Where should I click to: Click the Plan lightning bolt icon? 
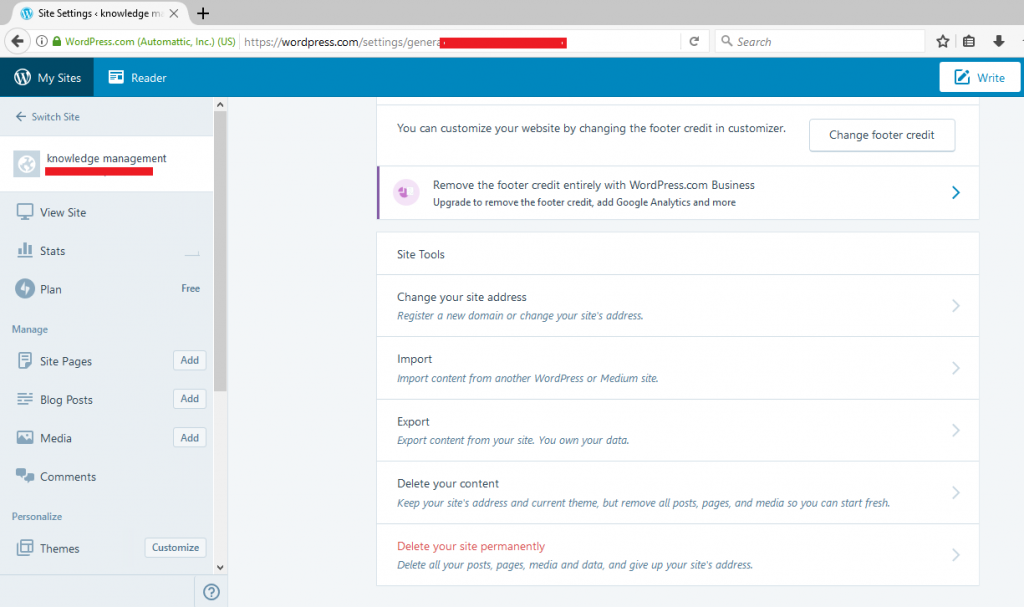[x=25, y=288]
